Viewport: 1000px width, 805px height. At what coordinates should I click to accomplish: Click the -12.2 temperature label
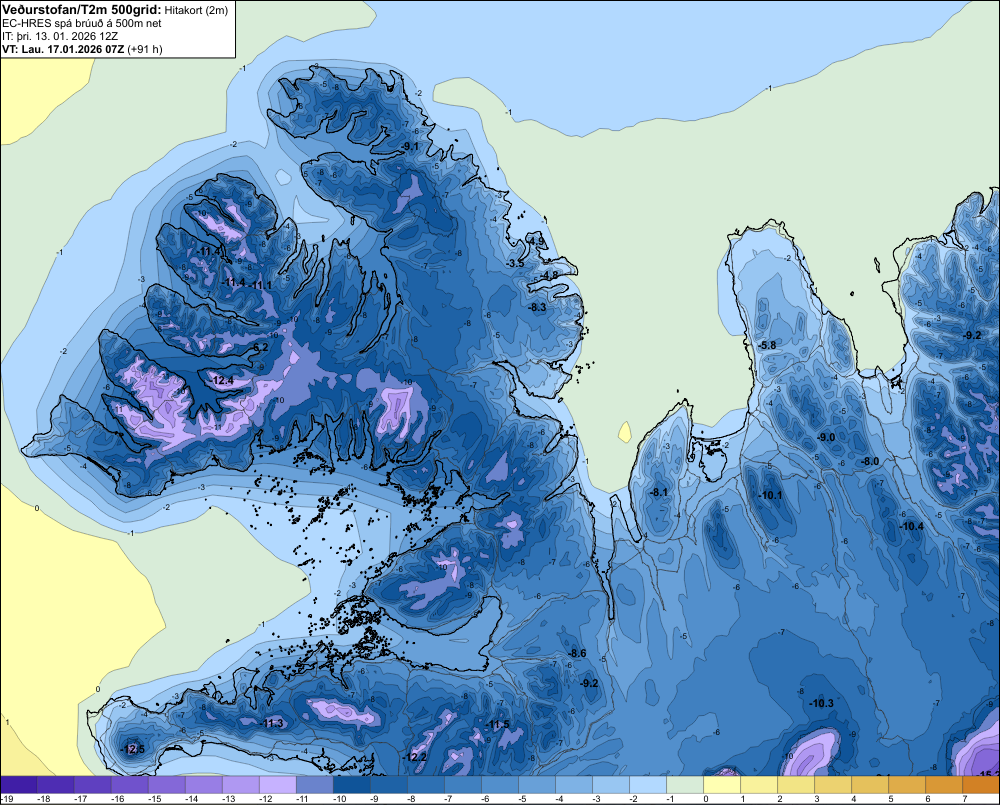point(415,757)
